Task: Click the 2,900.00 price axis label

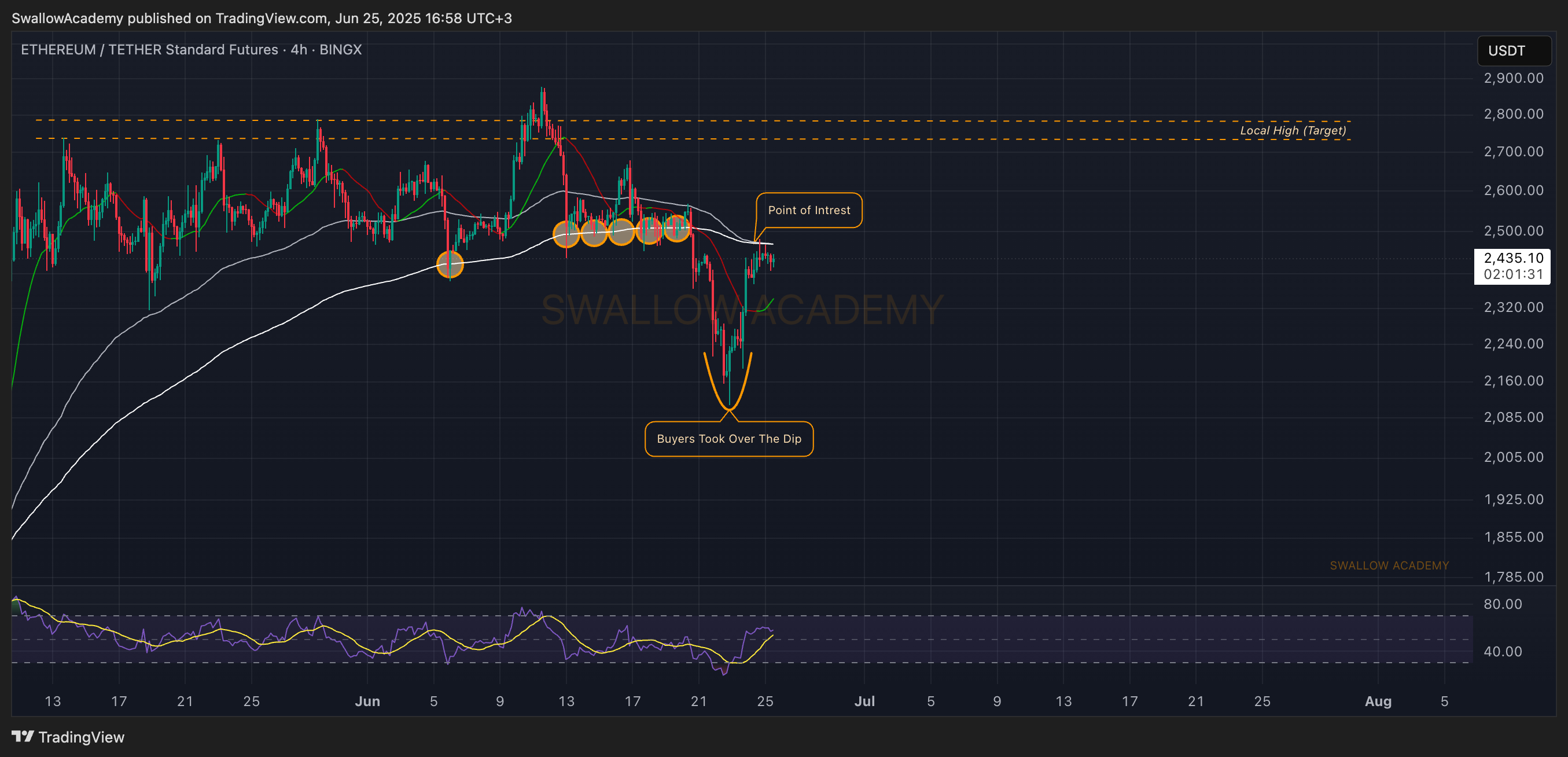Action: (1513, 78)
